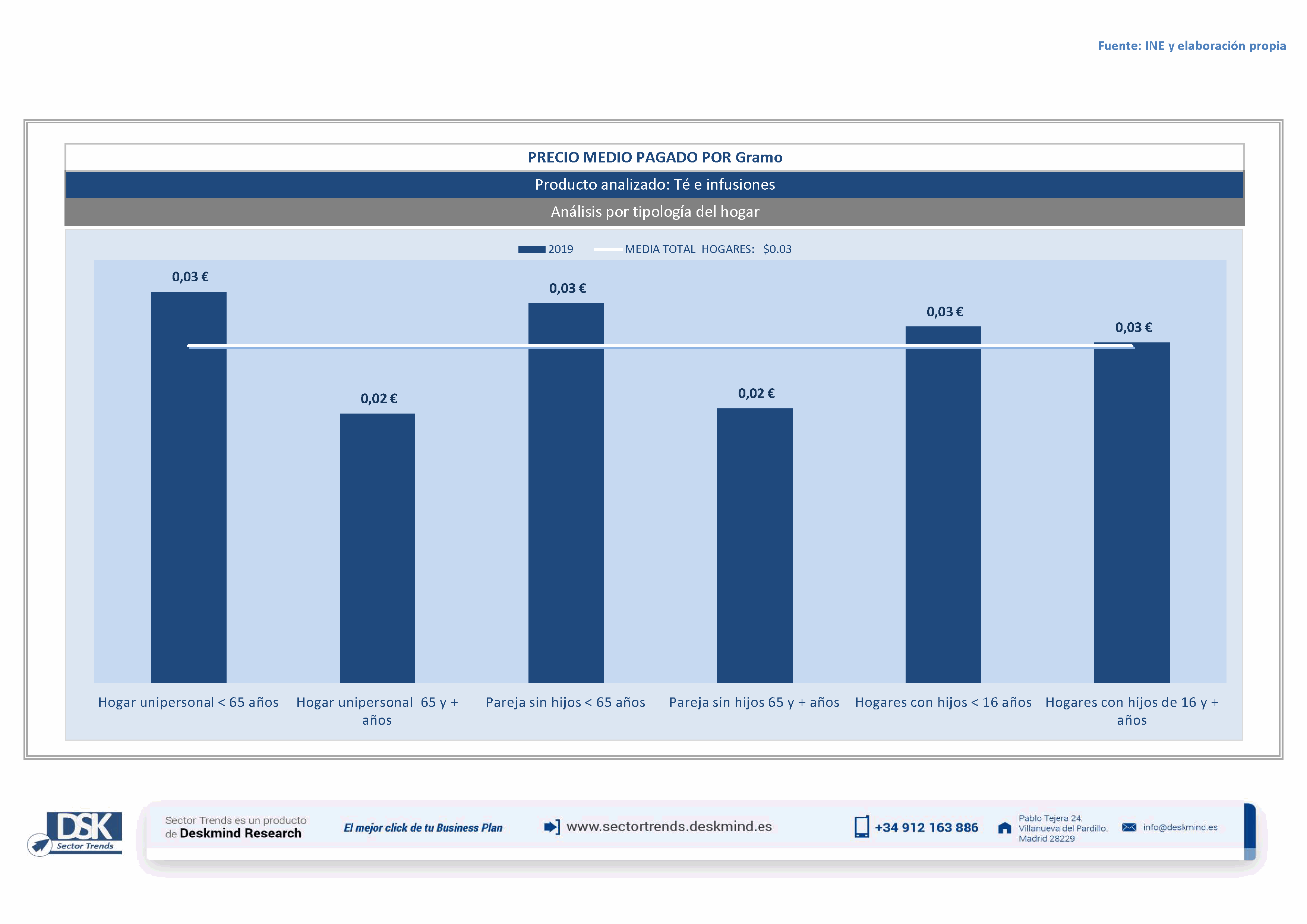The height and width of the screenshot is (924, 1307).
Task: Click the house address icon
Action: [x=1005, y=828]
